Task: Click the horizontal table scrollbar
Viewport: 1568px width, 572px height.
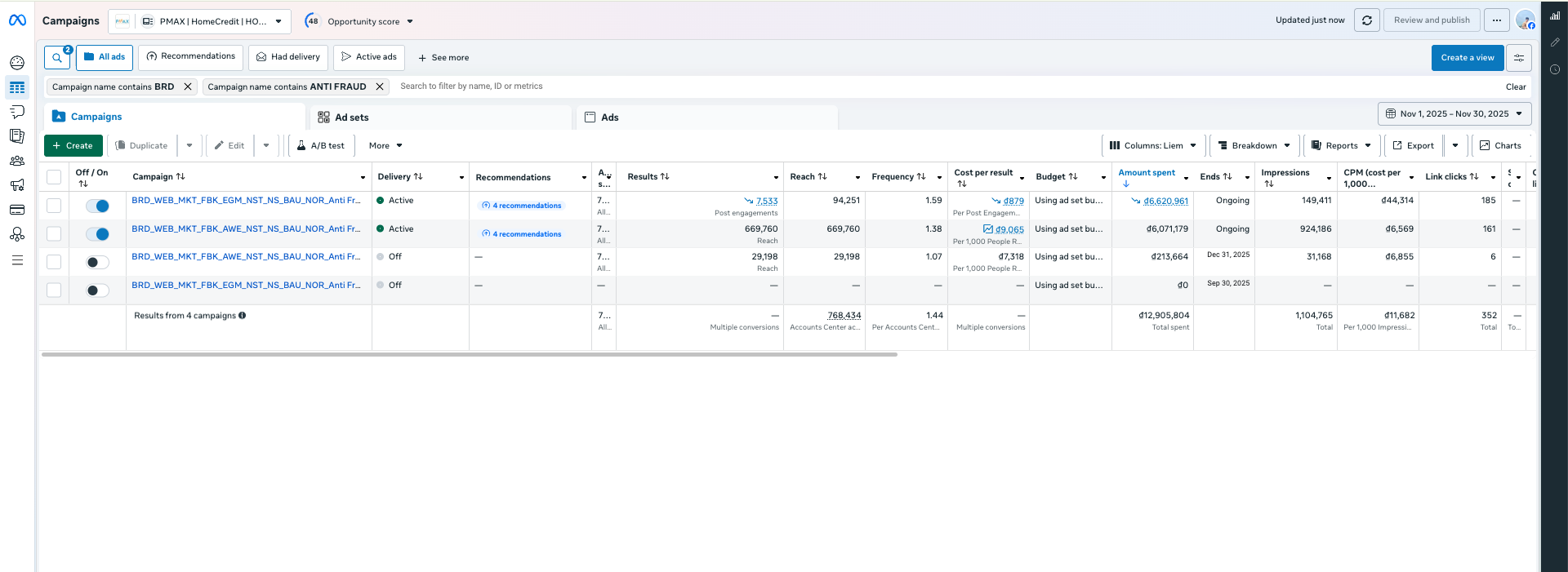Action: pos(470,355)
